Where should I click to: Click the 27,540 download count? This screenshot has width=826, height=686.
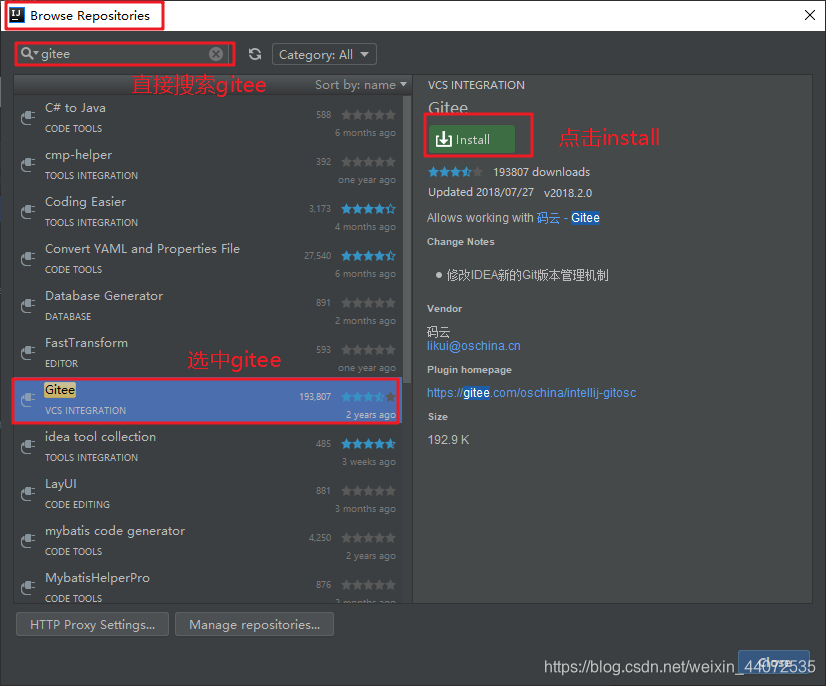click(x=318, y=256)
